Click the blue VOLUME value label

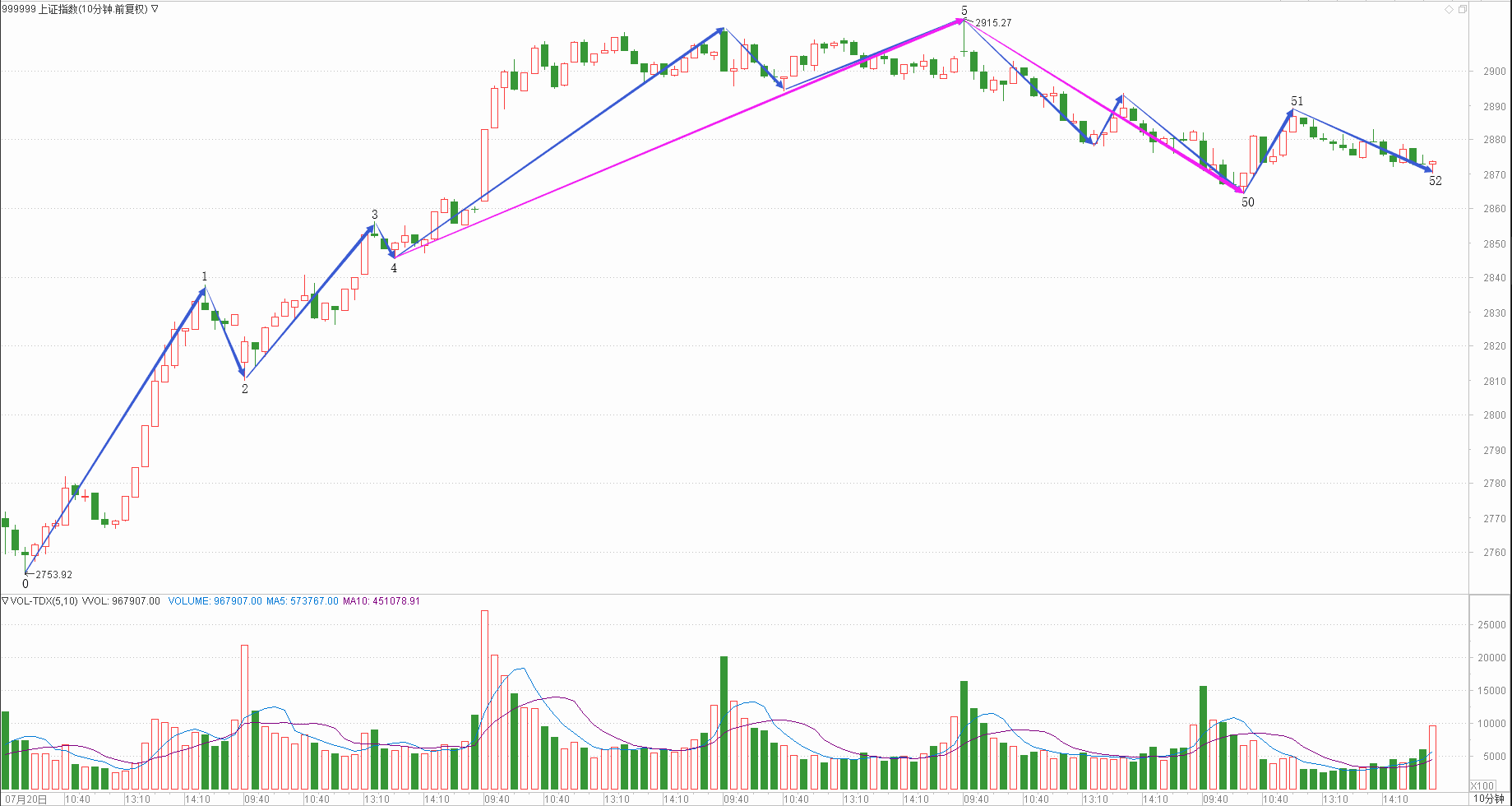215,601
